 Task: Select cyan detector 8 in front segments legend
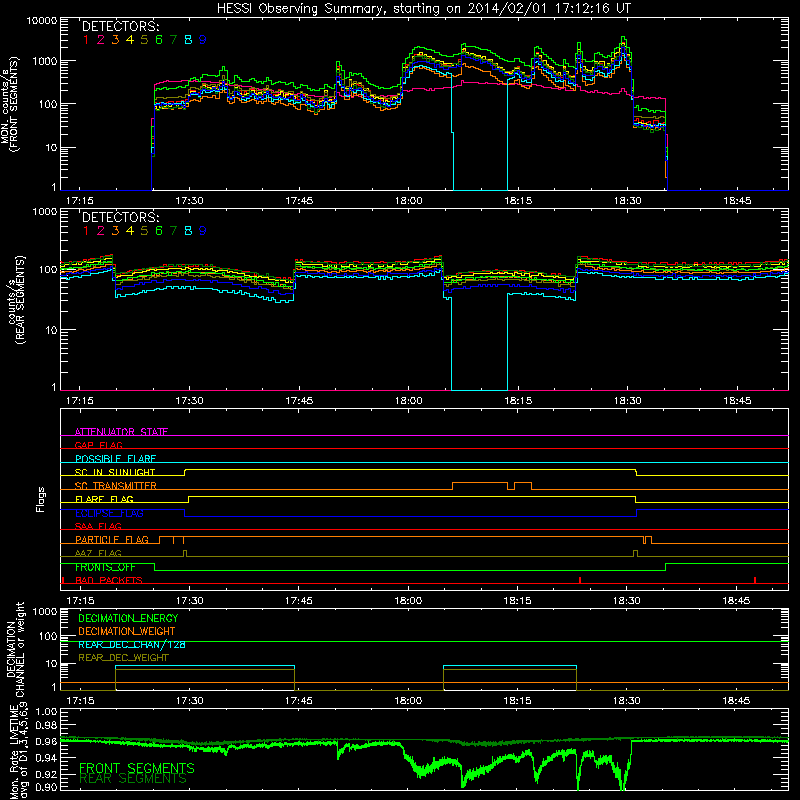coord(188,40)
